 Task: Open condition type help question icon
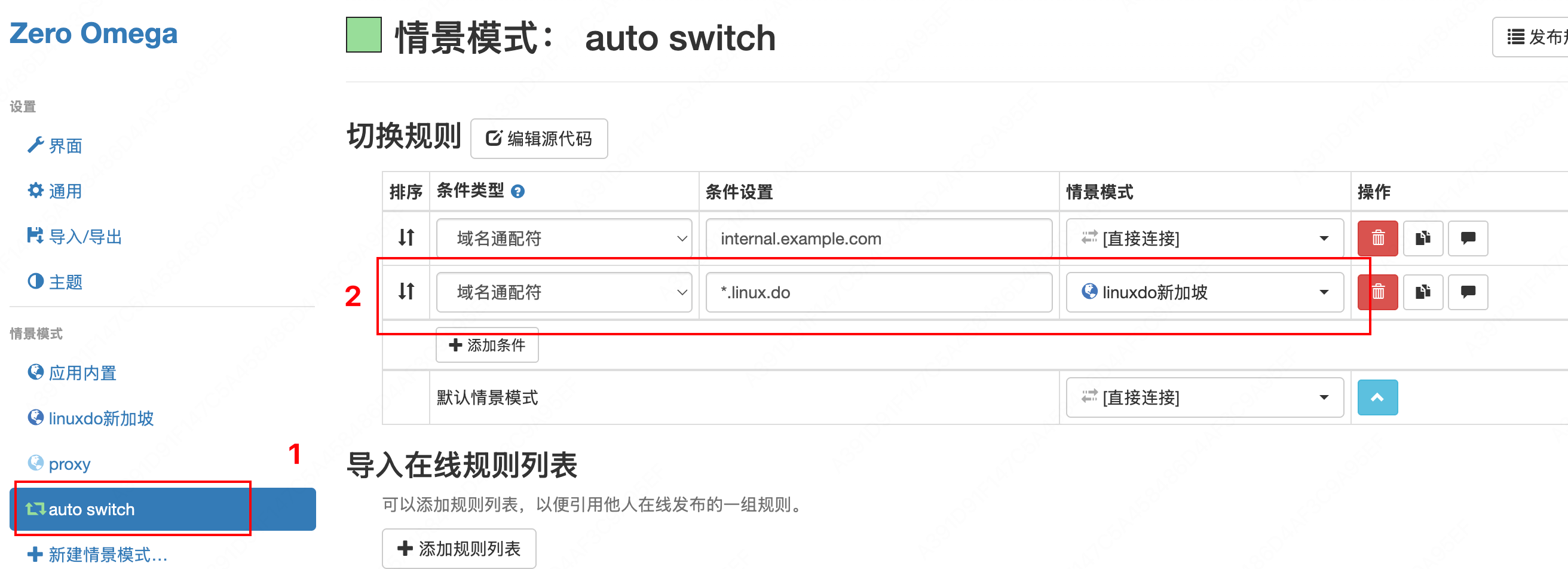[517, 192]
